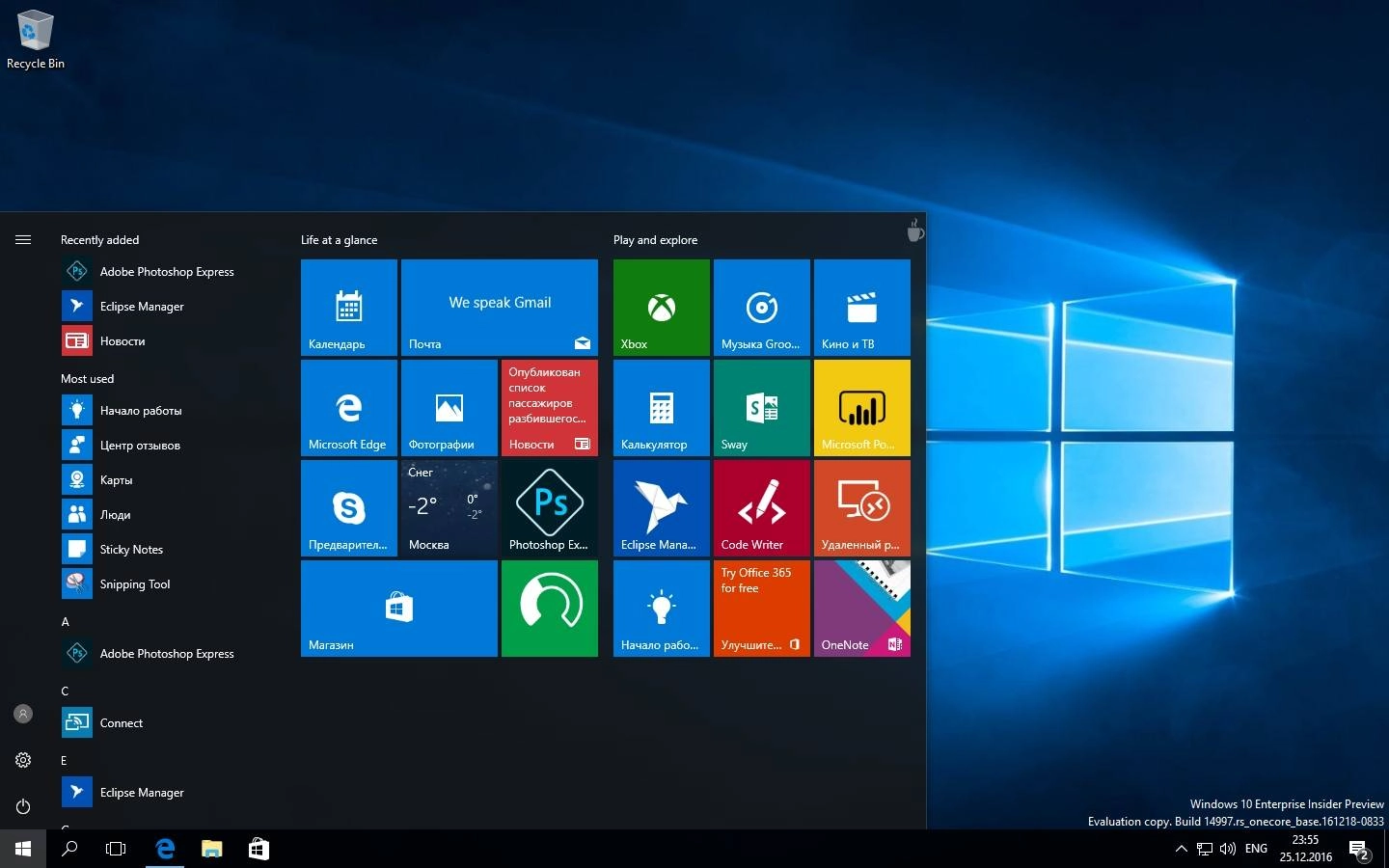Open the green circular-arrow app tile
Viewport: 1389px width, 868px height.
pos(550,609)
